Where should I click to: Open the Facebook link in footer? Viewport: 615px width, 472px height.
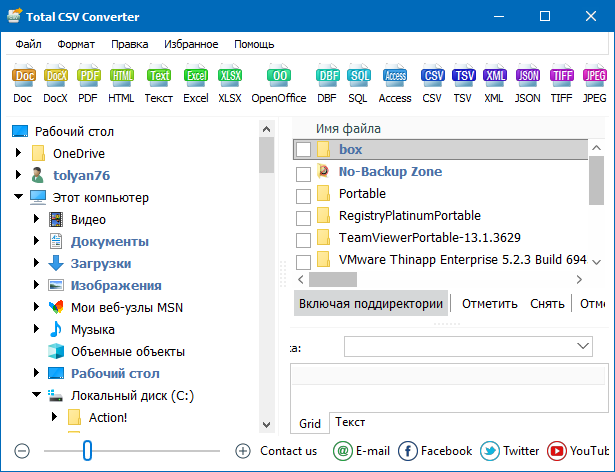[x=436, y=451]
